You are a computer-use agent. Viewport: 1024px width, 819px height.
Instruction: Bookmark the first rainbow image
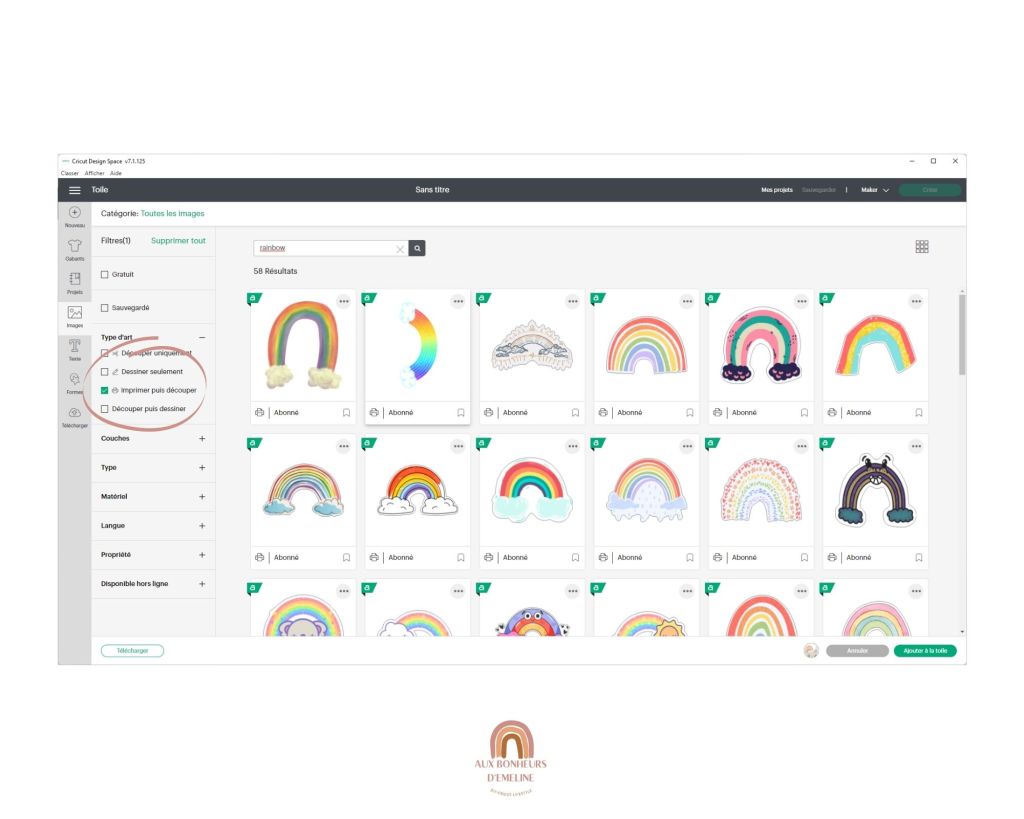(346, 412)
